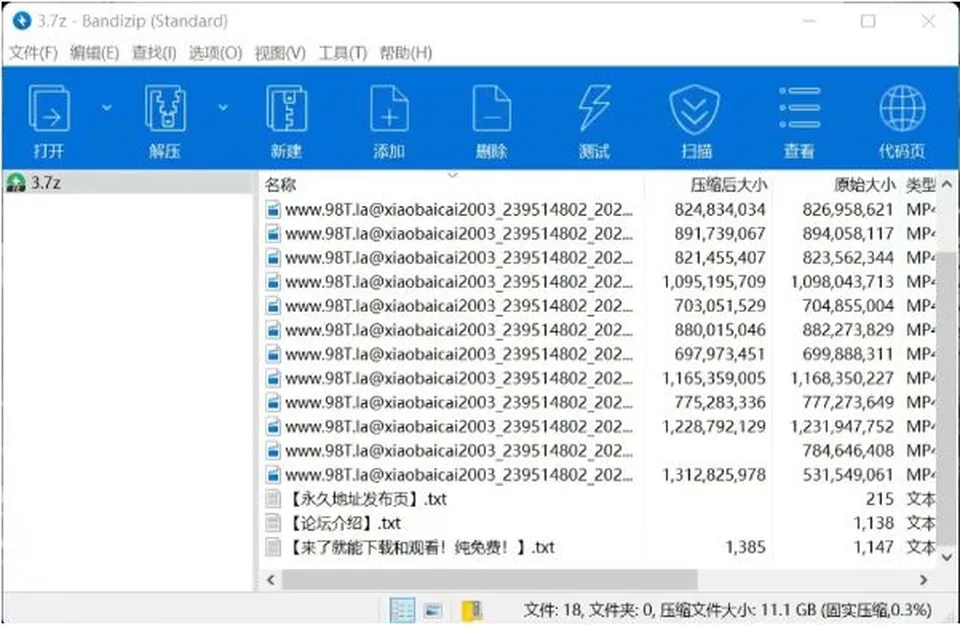Sort the list by the 名称 column
This screenshot has width=960, height=625.
tap(281, 184)
